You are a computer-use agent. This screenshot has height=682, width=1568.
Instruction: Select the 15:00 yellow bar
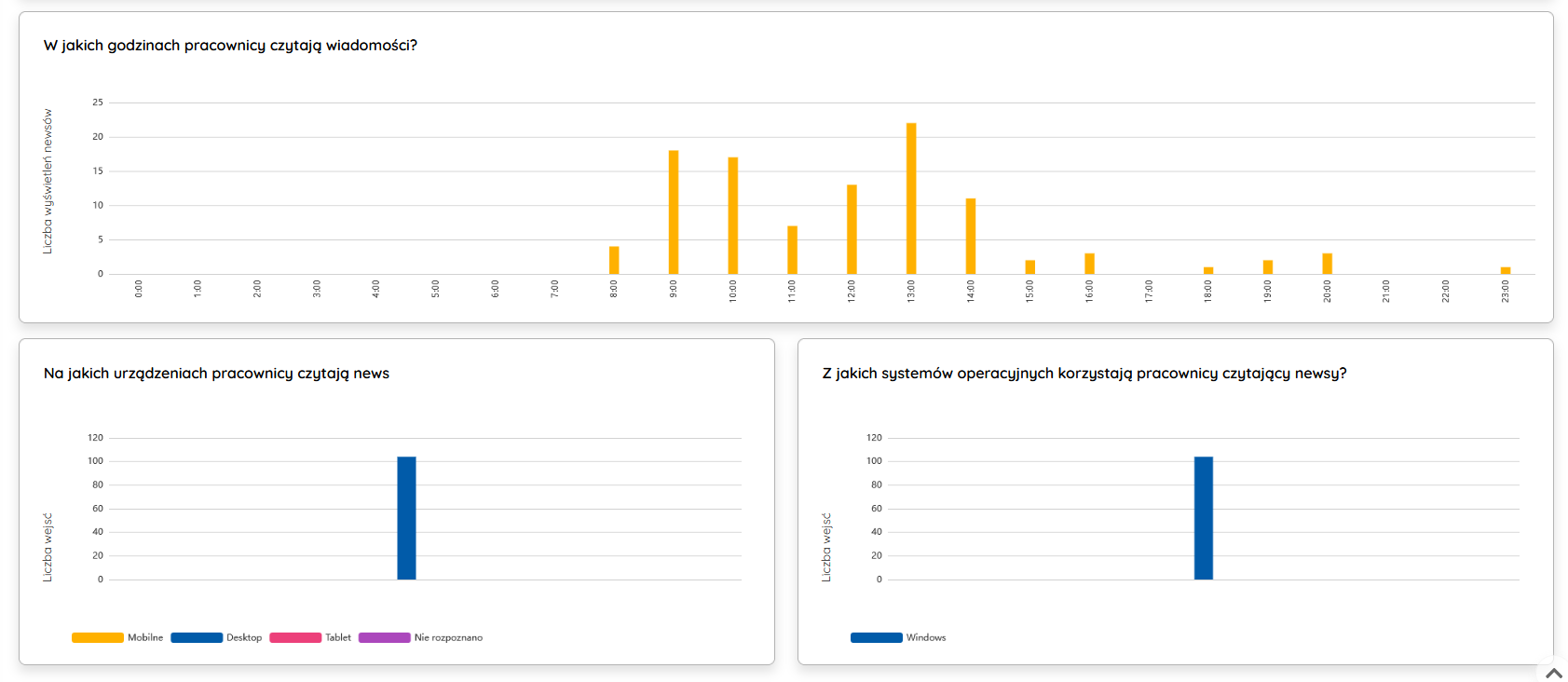pos(1030,267)
